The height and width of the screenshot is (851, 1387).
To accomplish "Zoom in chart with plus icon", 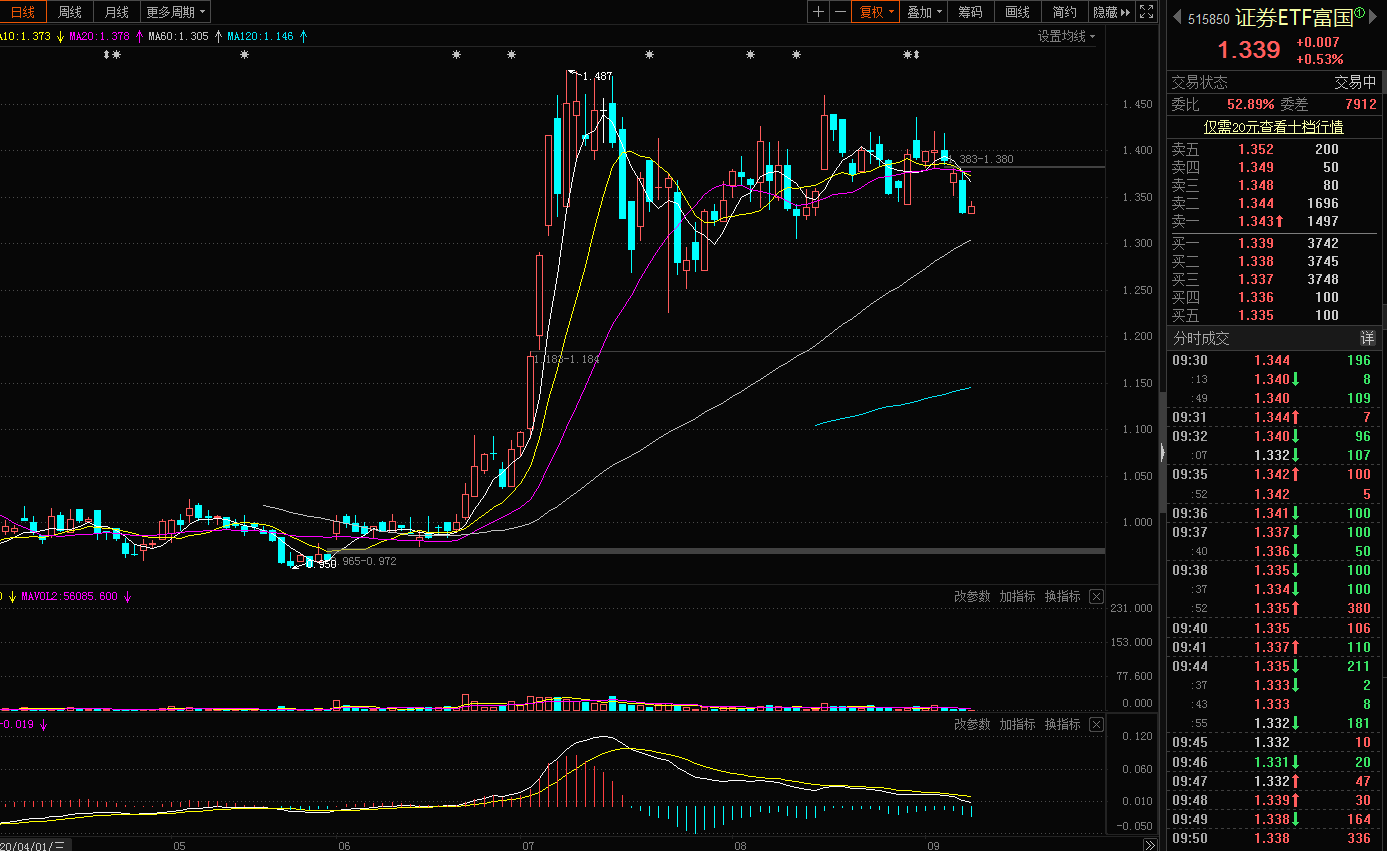I will click(x=819, y=12).
